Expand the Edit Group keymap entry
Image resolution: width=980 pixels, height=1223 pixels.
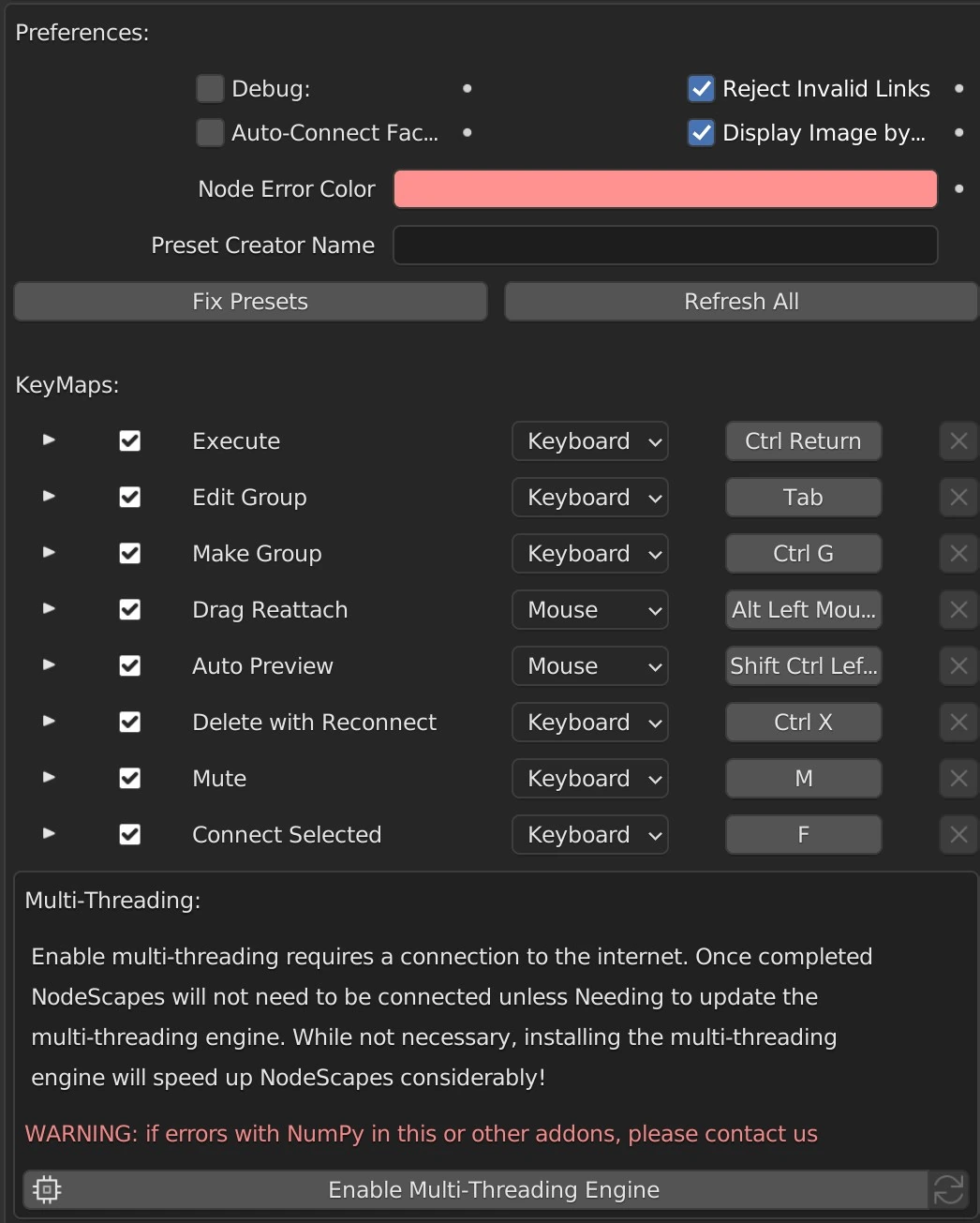point(50,497)
